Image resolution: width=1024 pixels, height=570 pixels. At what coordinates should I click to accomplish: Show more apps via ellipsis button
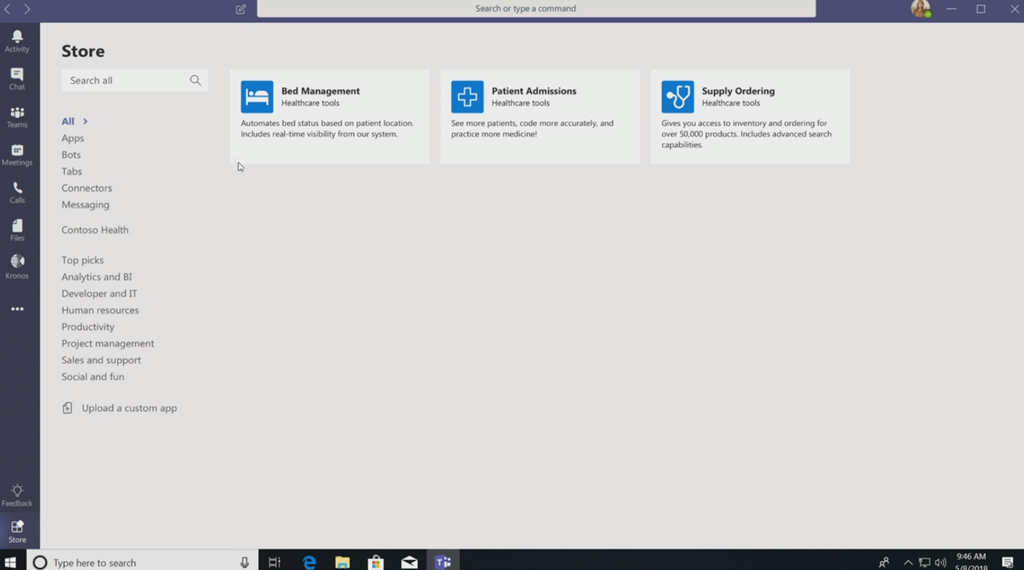coord(17,309)
